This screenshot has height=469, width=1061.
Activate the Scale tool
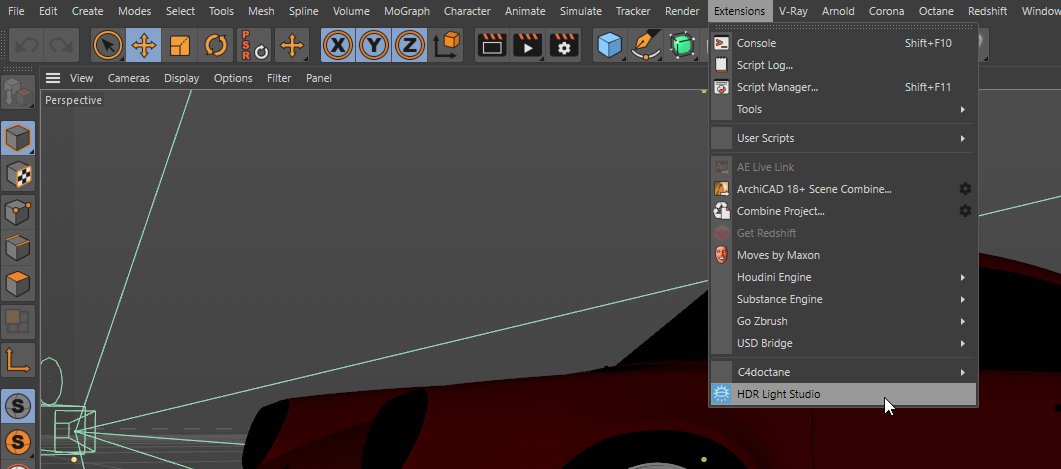point(179,45)
